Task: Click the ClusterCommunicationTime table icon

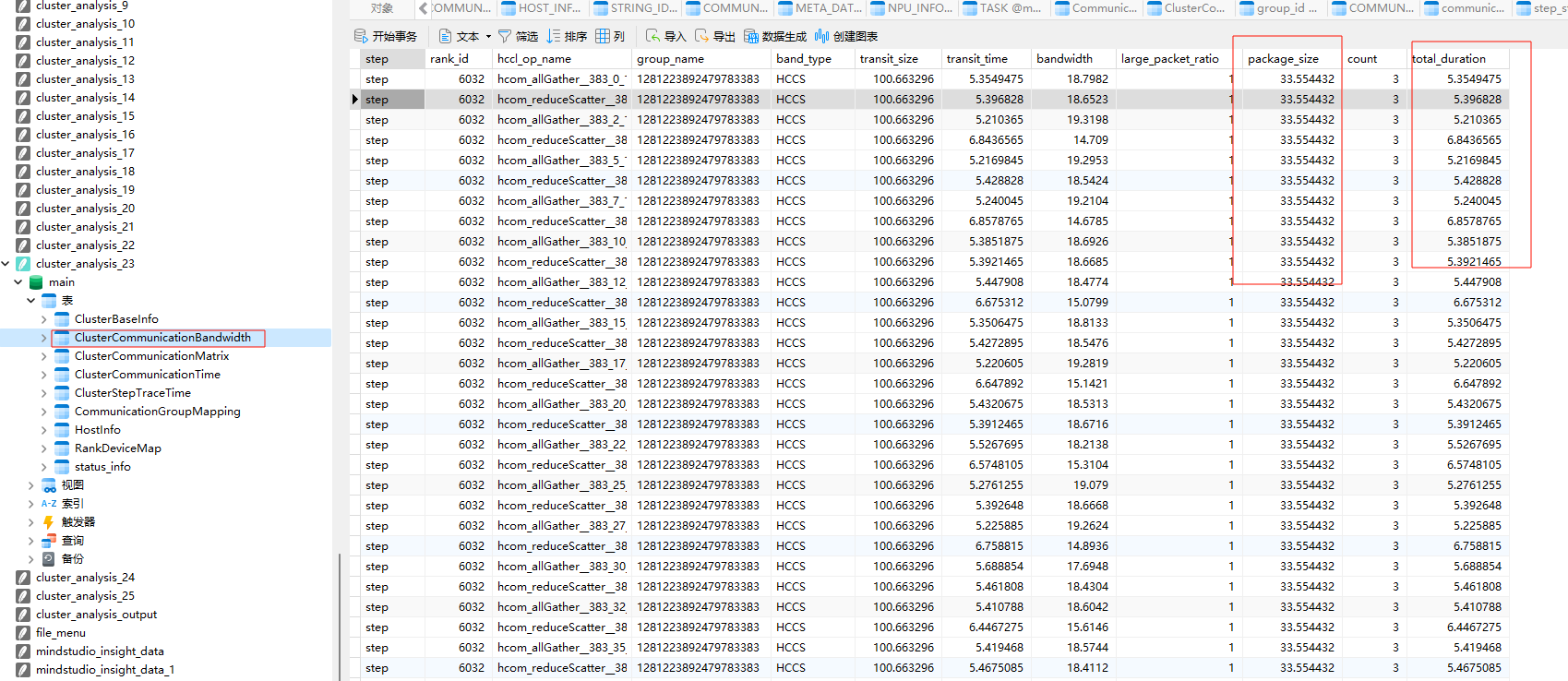Action: pos(62,375)
